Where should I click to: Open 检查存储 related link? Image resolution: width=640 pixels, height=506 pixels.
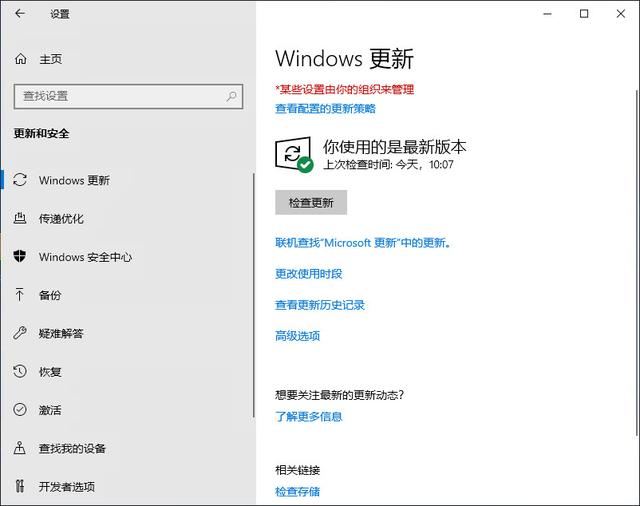click(298, 492)
